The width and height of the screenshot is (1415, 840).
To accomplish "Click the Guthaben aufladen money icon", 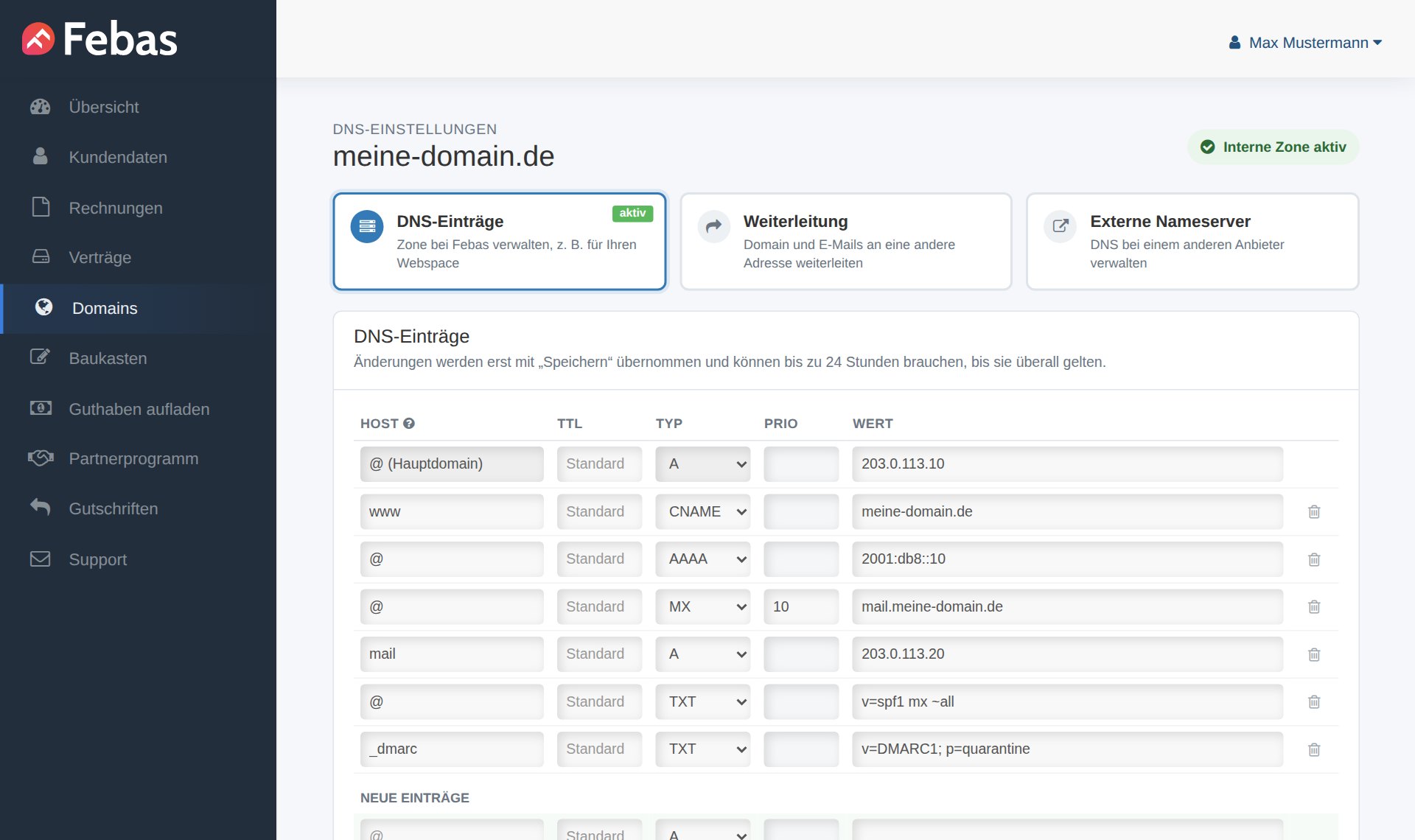I will (41, 408).
